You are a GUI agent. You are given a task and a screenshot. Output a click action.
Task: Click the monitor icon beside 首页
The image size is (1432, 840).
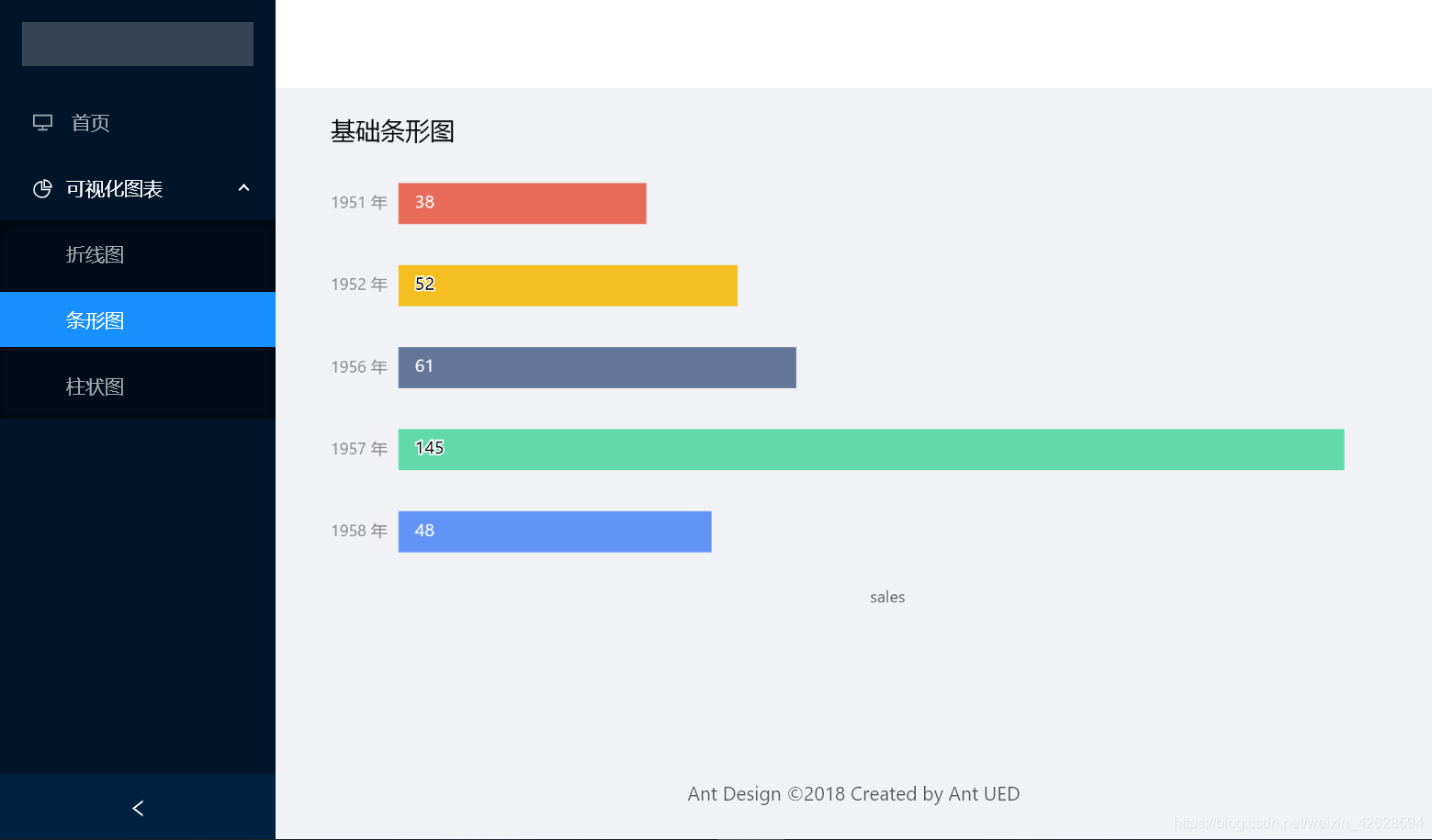42,122
